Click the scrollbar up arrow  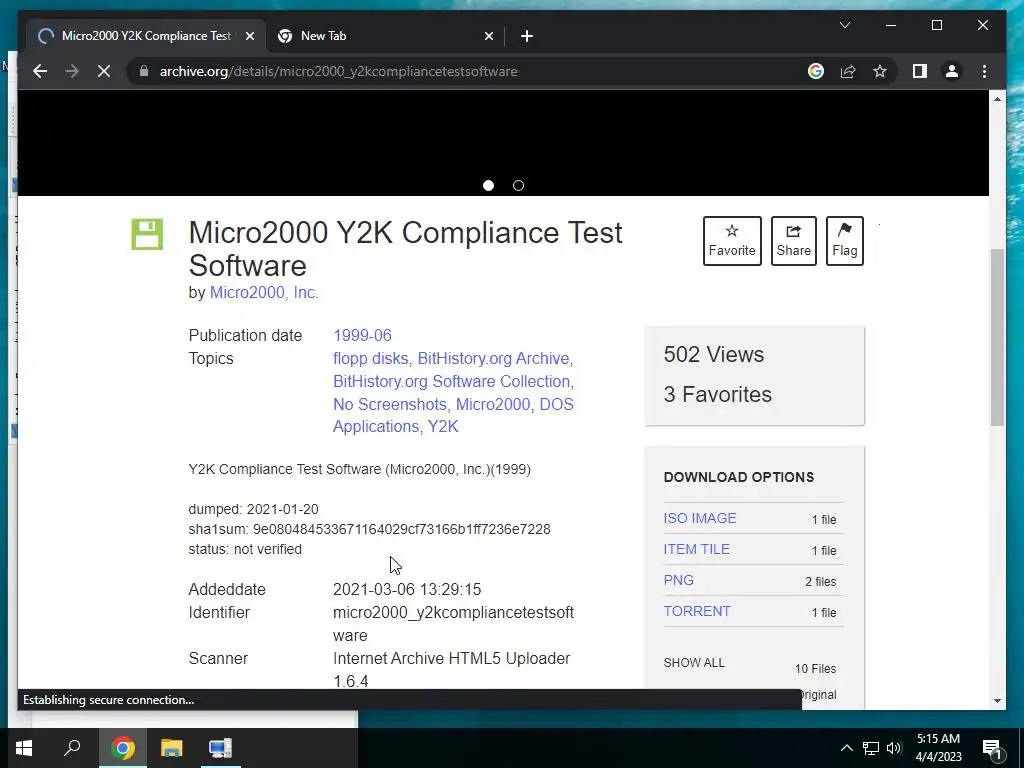[997, 99]
